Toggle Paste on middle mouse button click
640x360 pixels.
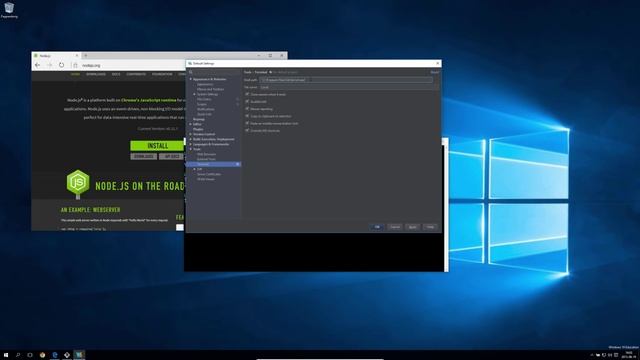click(247, 123)
